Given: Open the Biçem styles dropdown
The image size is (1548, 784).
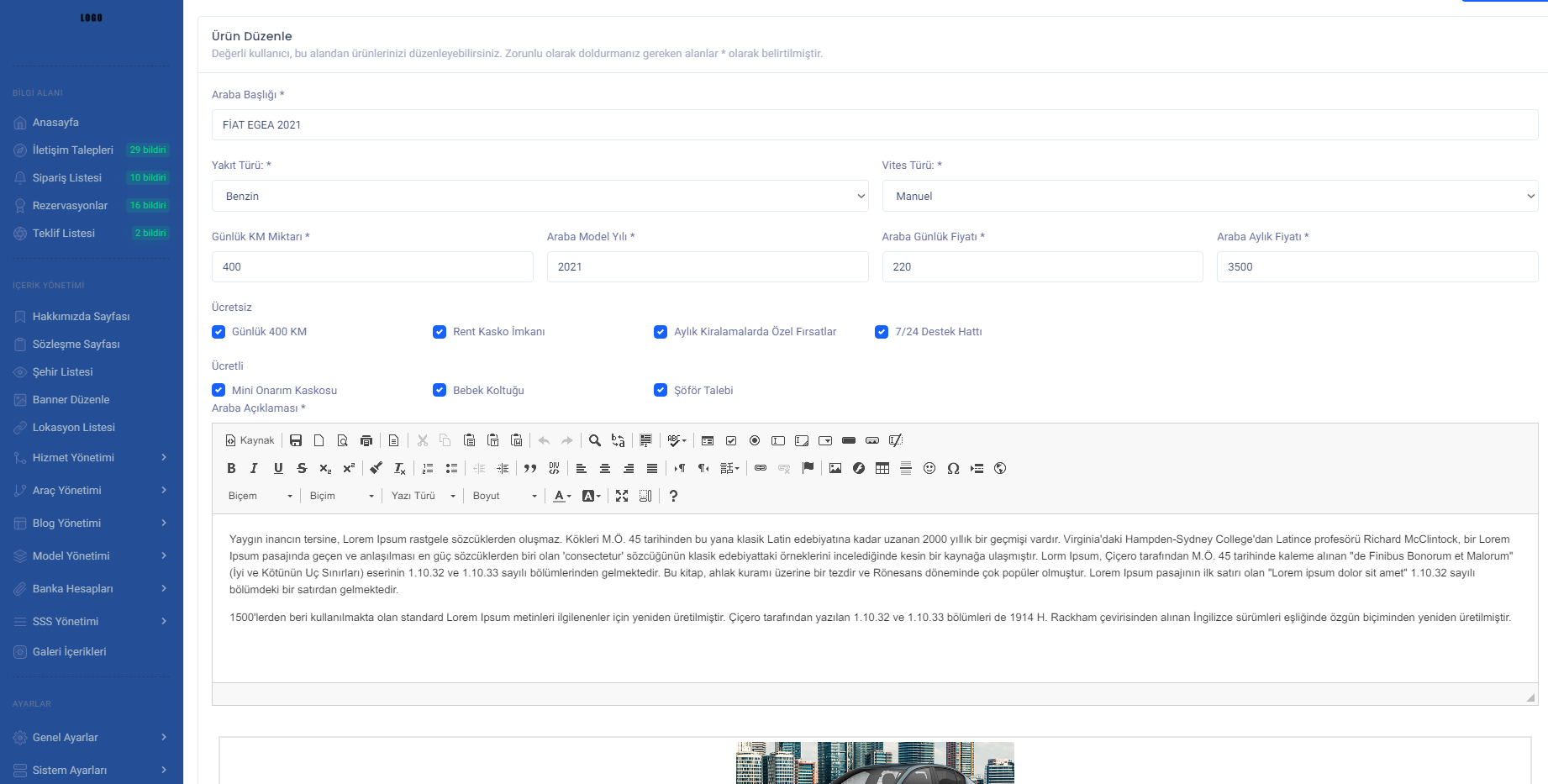Looking at the screenshot, I should [x=261, y=496].
